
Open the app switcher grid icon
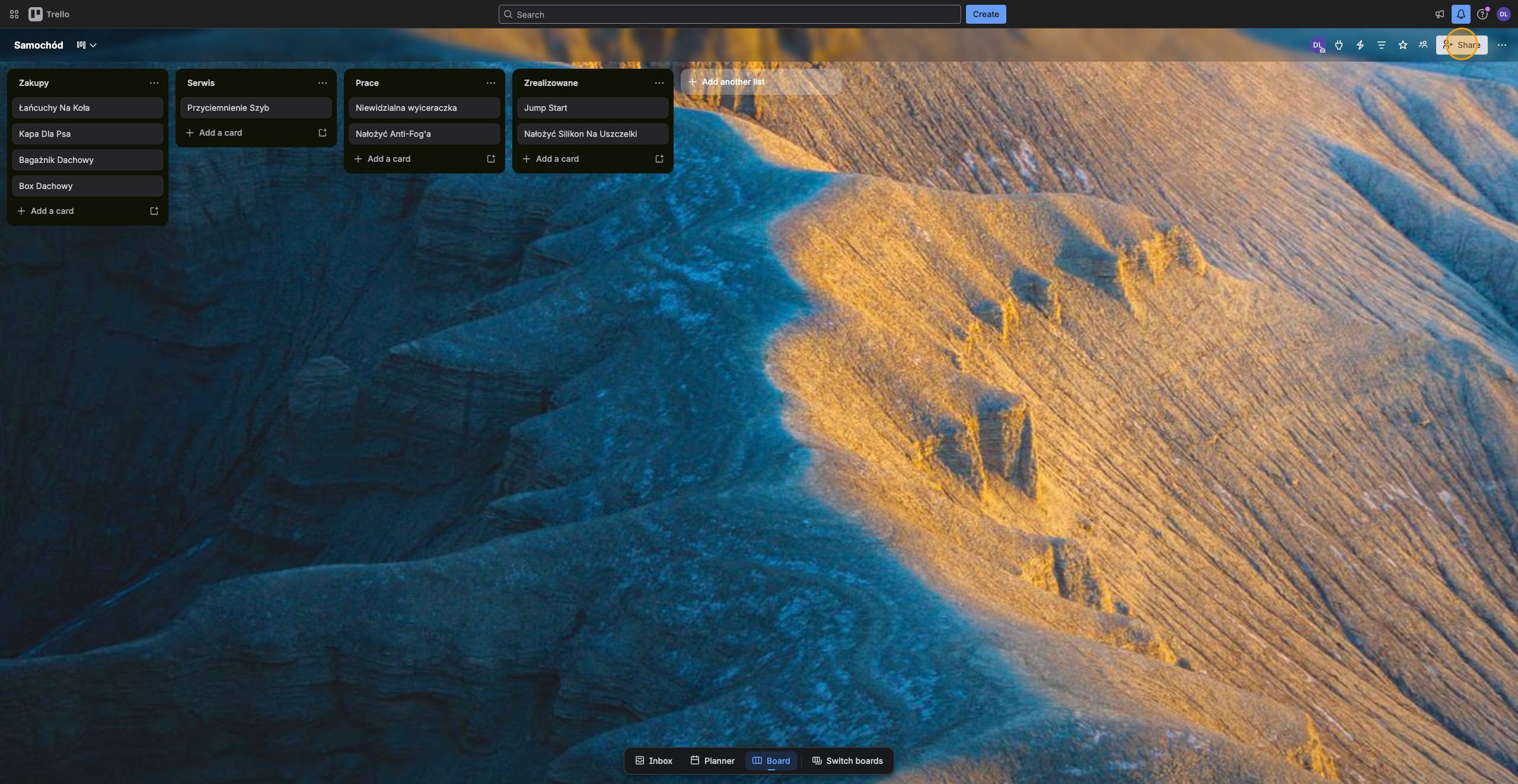(14, 14)
